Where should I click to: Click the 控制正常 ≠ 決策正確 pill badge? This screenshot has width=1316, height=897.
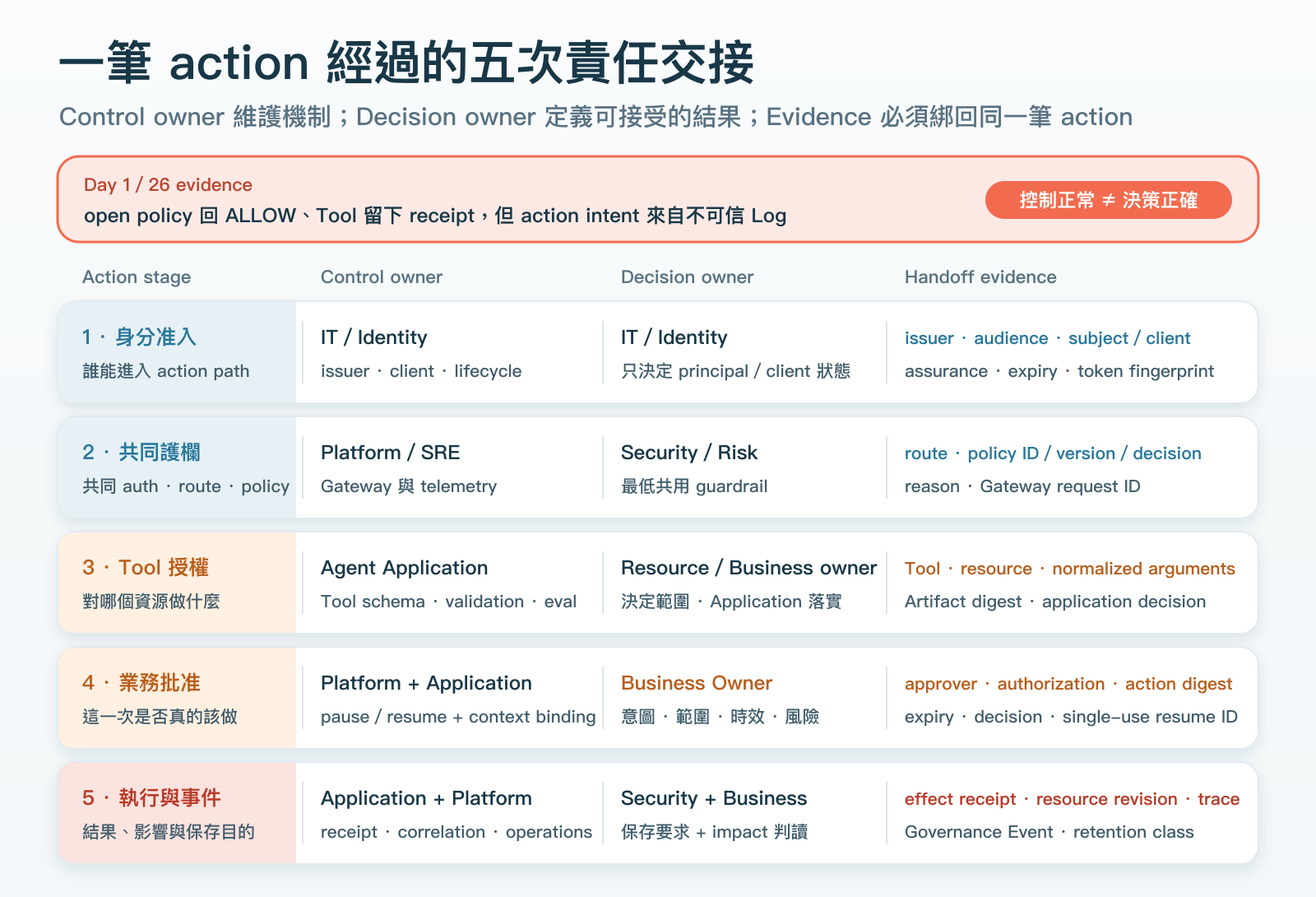point(1108,200)
